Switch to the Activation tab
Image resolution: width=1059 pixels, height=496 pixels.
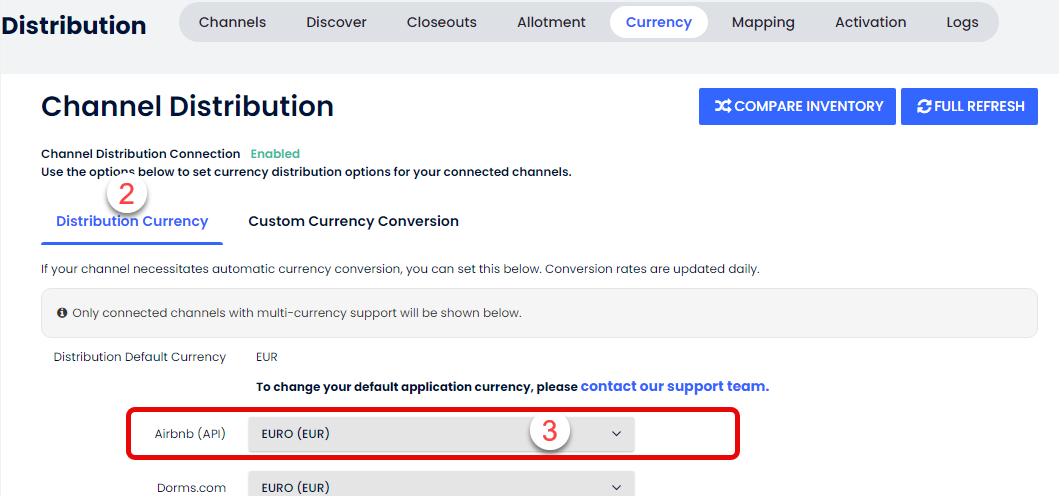(x=870, y=22)
